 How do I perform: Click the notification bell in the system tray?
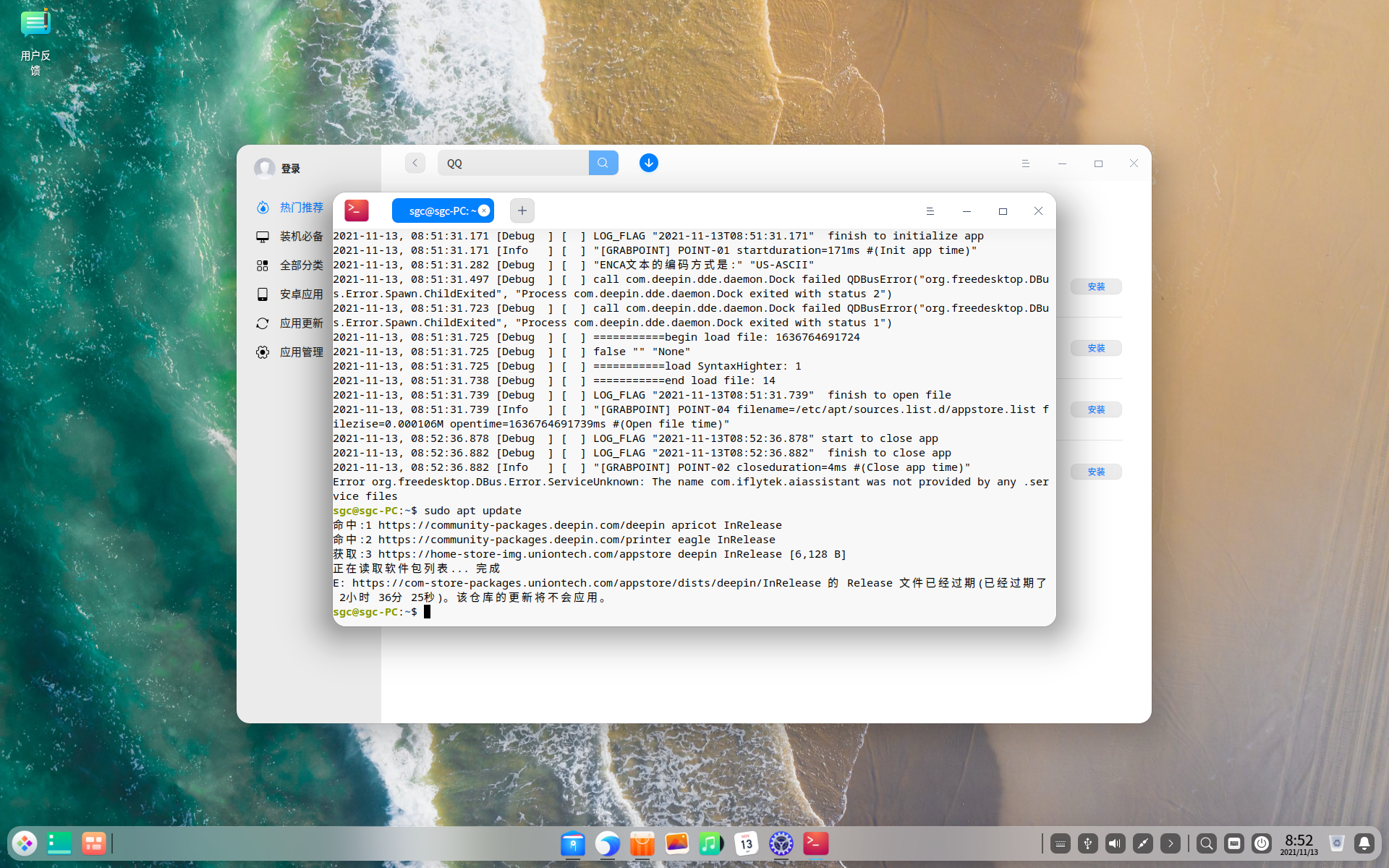coord(1363,843)
